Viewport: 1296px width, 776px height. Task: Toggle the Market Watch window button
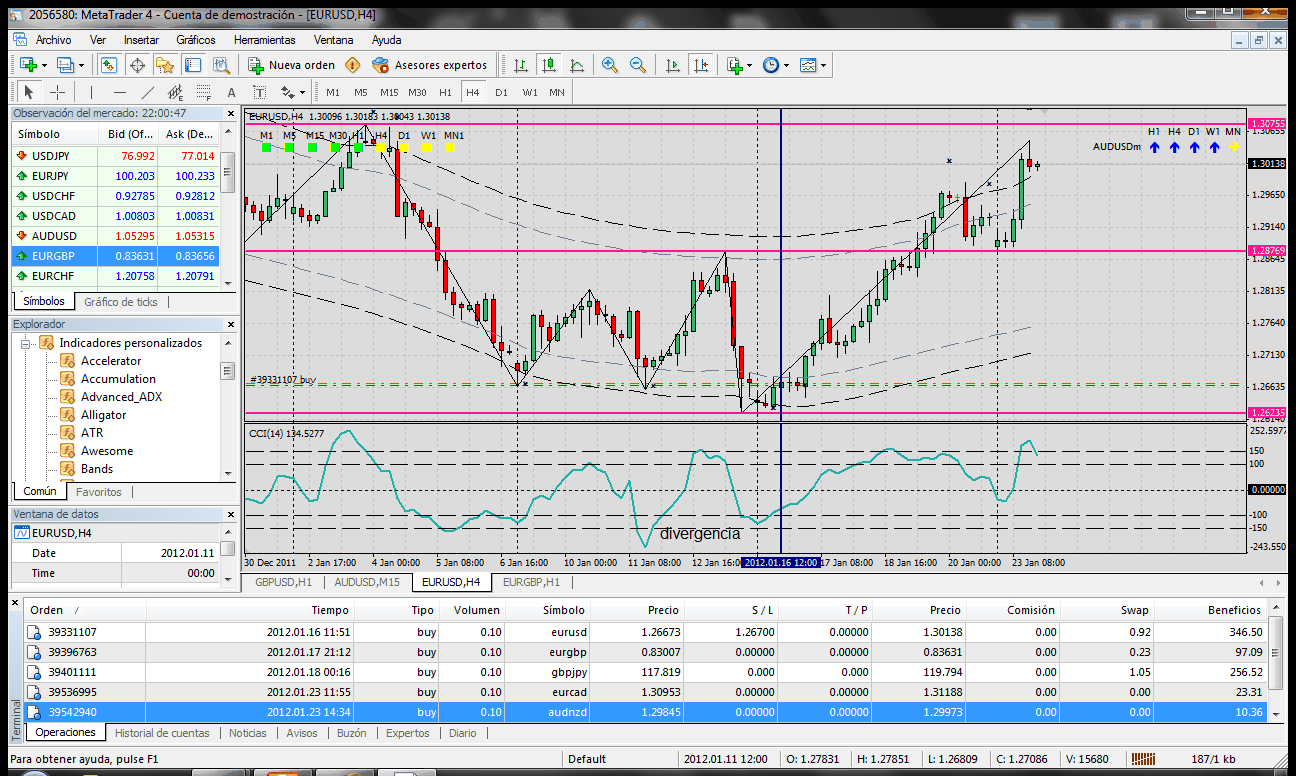click(109, 65)
